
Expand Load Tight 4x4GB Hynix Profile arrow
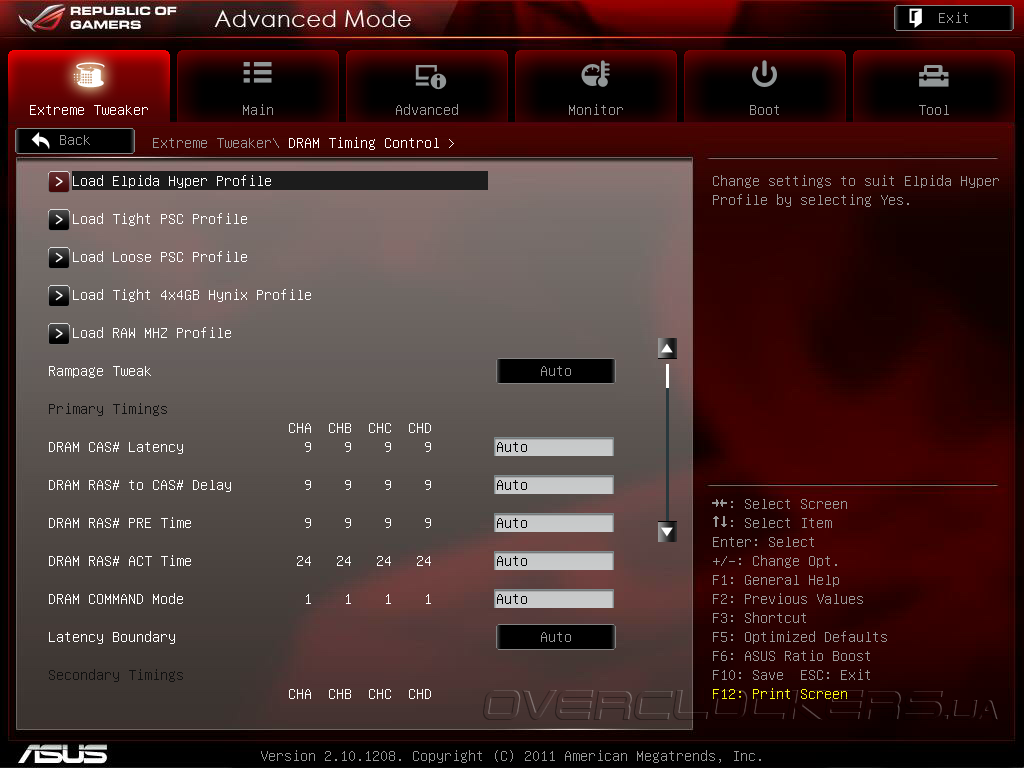click(x=59, y=295)
